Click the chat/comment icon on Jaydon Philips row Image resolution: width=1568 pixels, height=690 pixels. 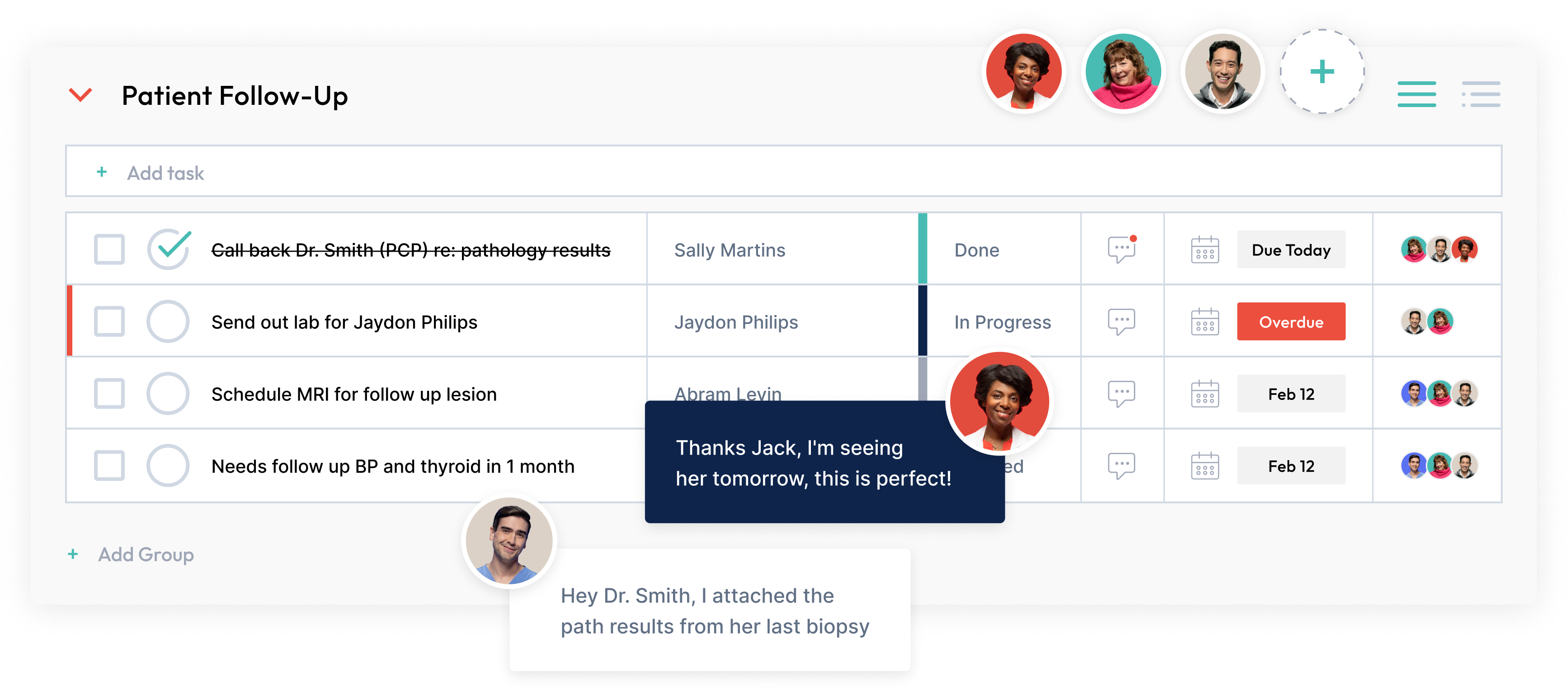tap(1122, 322)
